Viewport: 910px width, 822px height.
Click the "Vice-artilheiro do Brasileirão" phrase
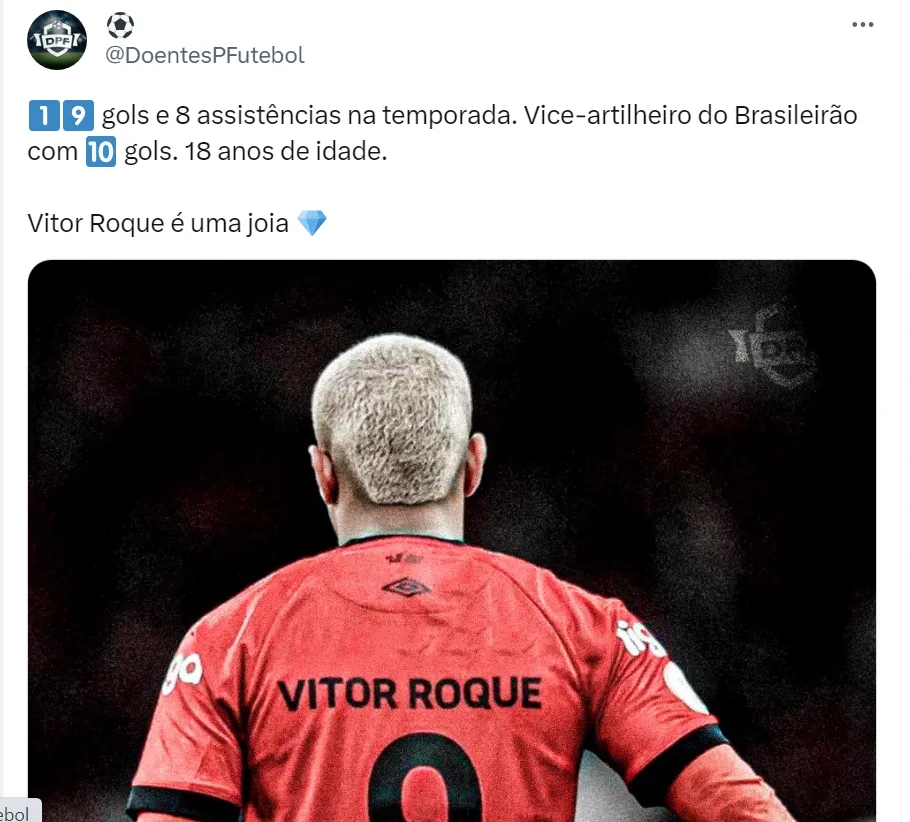pyautogui.click(x=690, y=116)
